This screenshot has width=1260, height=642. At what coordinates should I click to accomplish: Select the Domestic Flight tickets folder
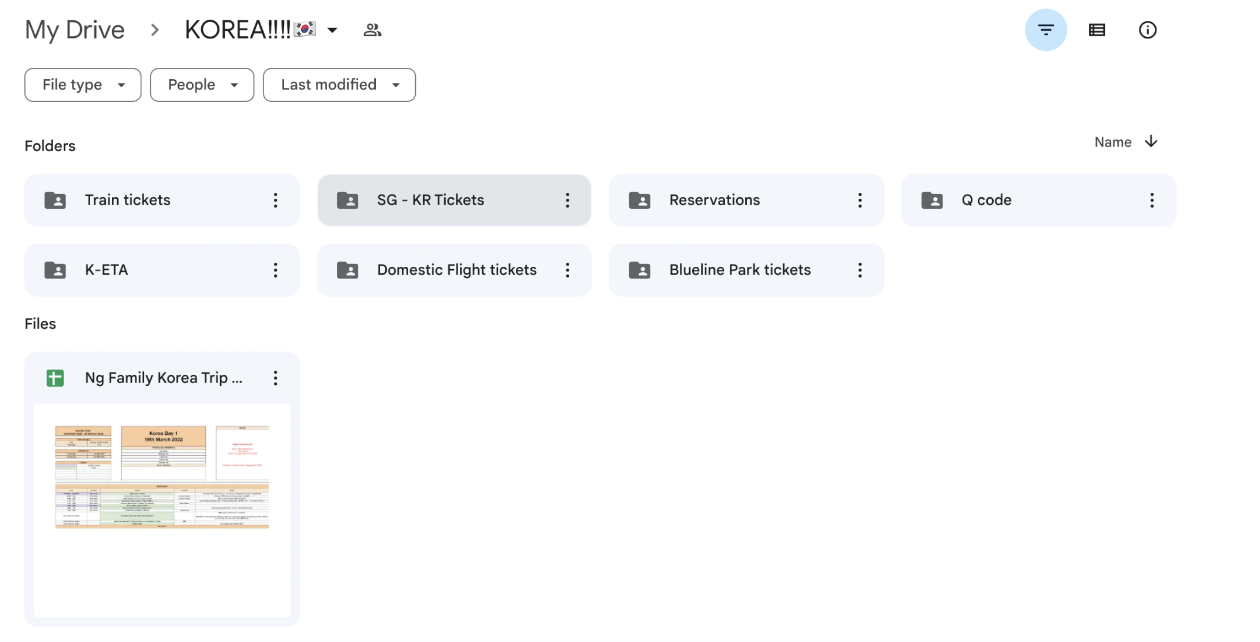(x=454, y=270)
